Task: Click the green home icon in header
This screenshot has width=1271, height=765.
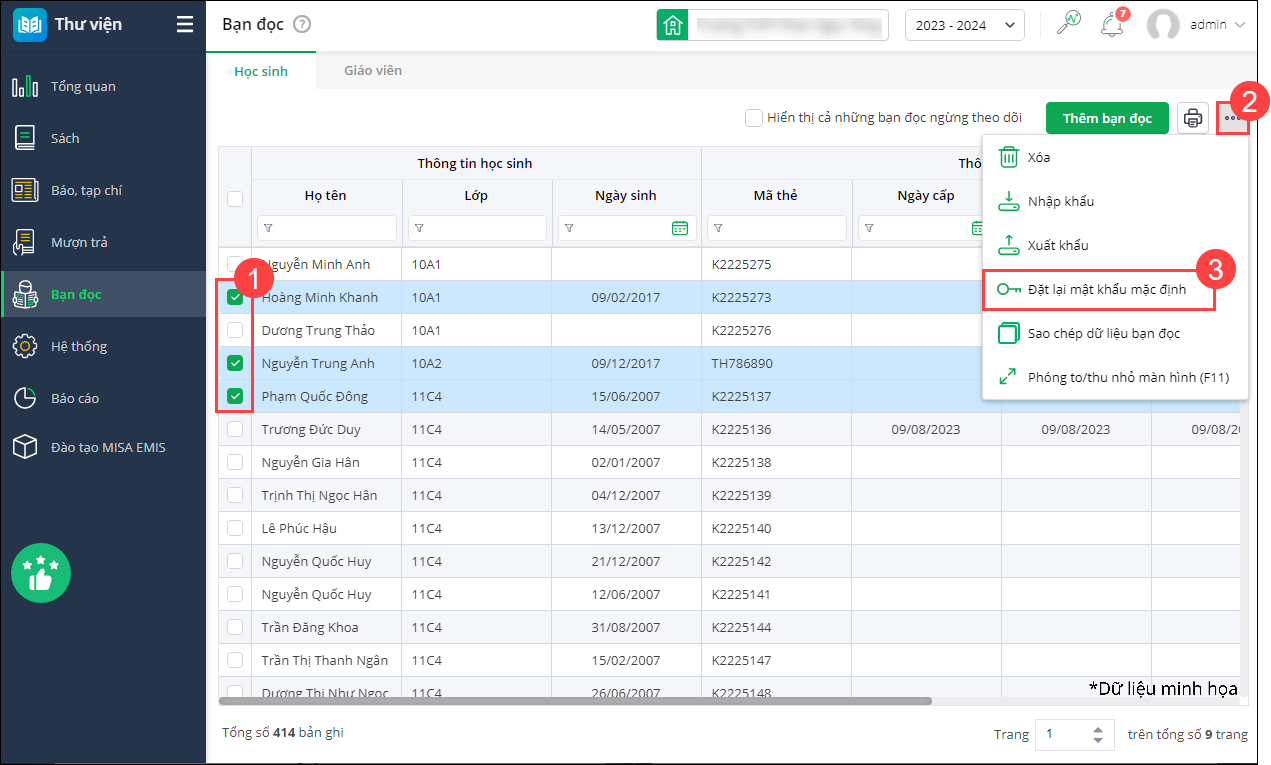Action: click(x=672, y=26)
